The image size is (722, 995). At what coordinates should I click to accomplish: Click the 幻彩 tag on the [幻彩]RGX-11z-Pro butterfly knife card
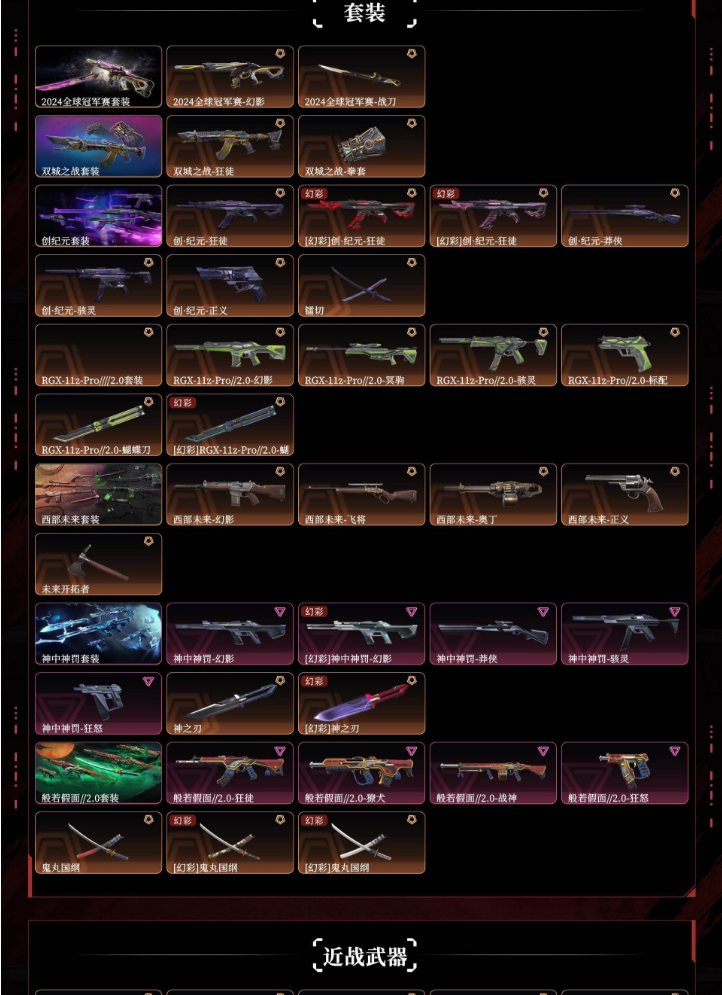coord(184,403)
